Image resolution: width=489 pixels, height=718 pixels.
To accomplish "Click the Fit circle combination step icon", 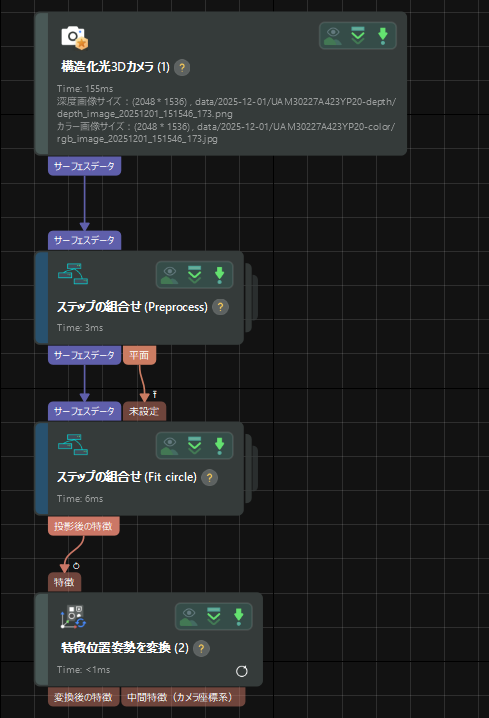I will 73,445.
